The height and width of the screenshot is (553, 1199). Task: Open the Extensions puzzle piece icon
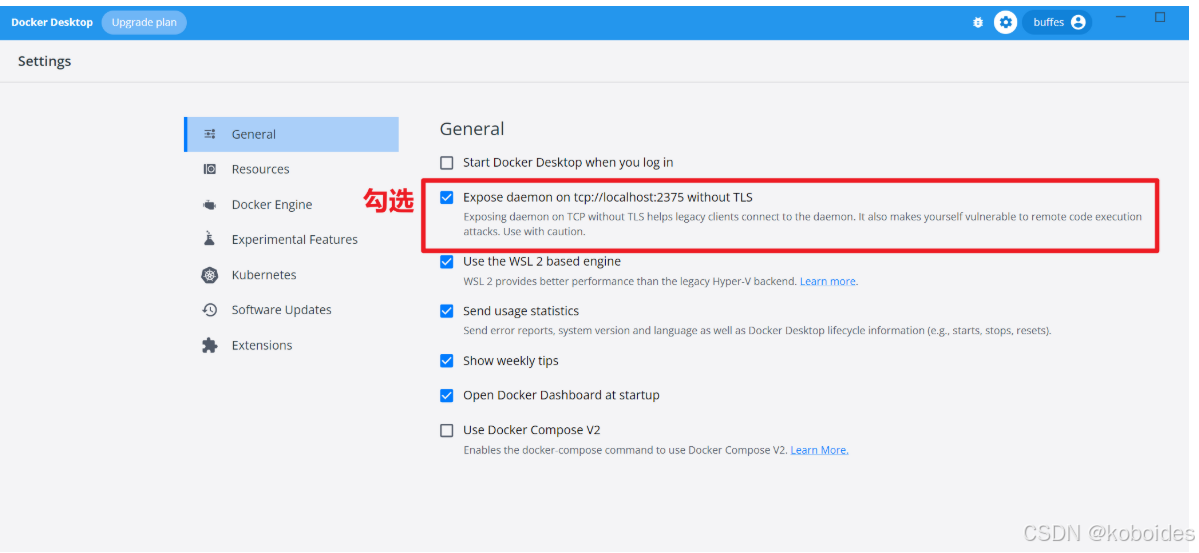pos(210,345)
